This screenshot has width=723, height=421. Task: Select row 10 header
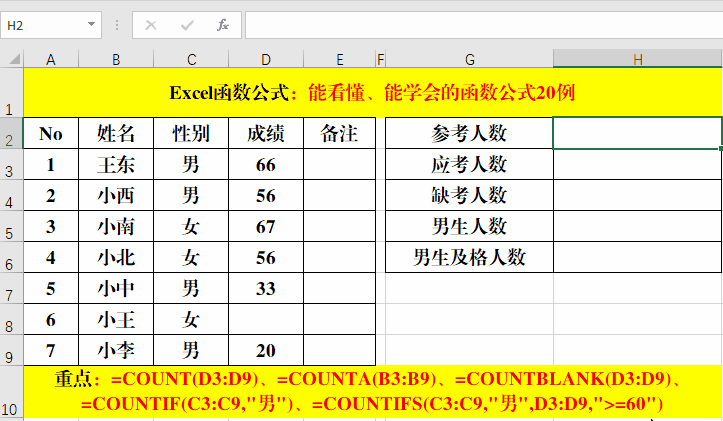[11, 392]
